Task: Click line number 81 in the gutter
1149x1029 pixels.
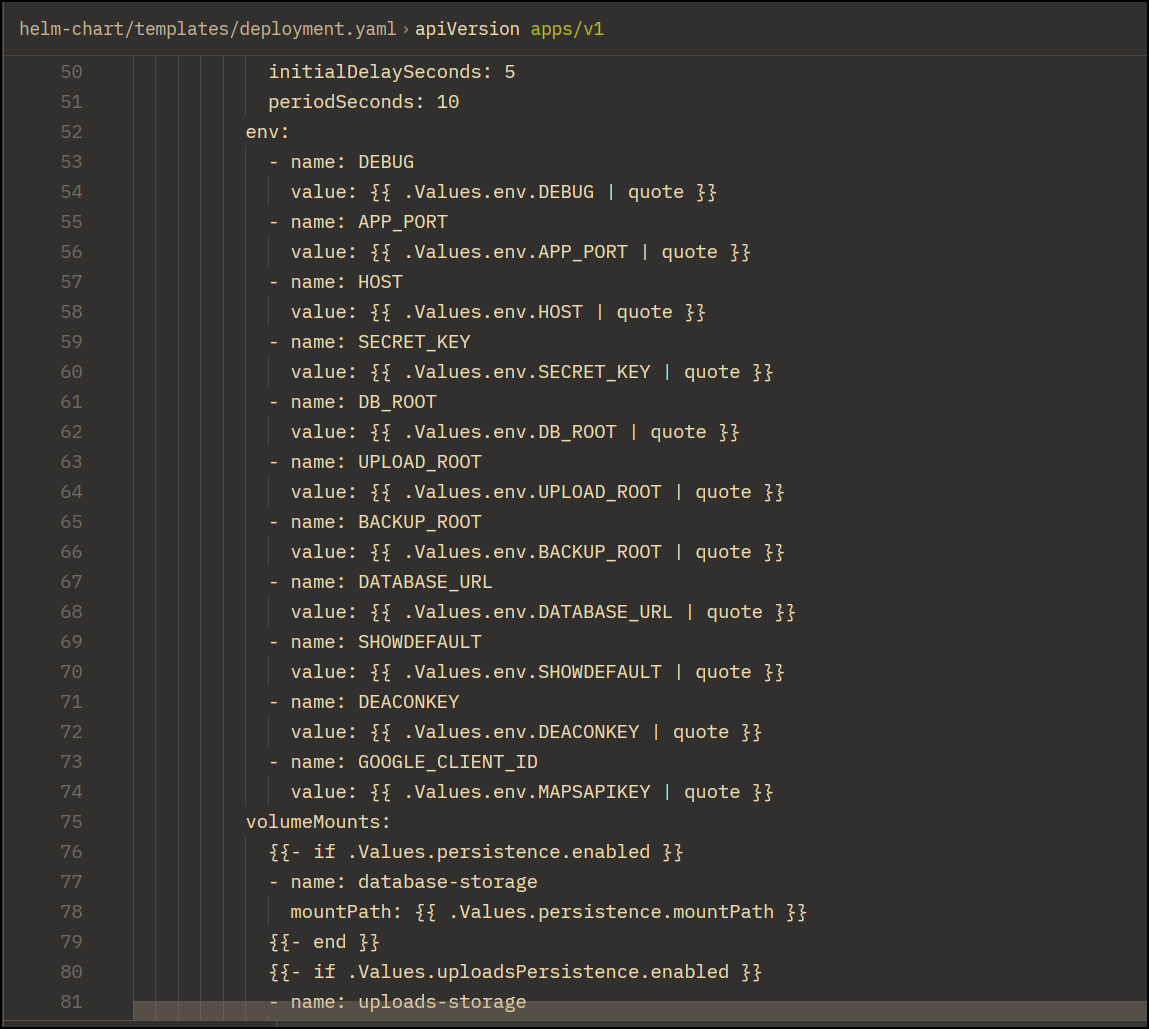Action: [x=71, y=1002]
